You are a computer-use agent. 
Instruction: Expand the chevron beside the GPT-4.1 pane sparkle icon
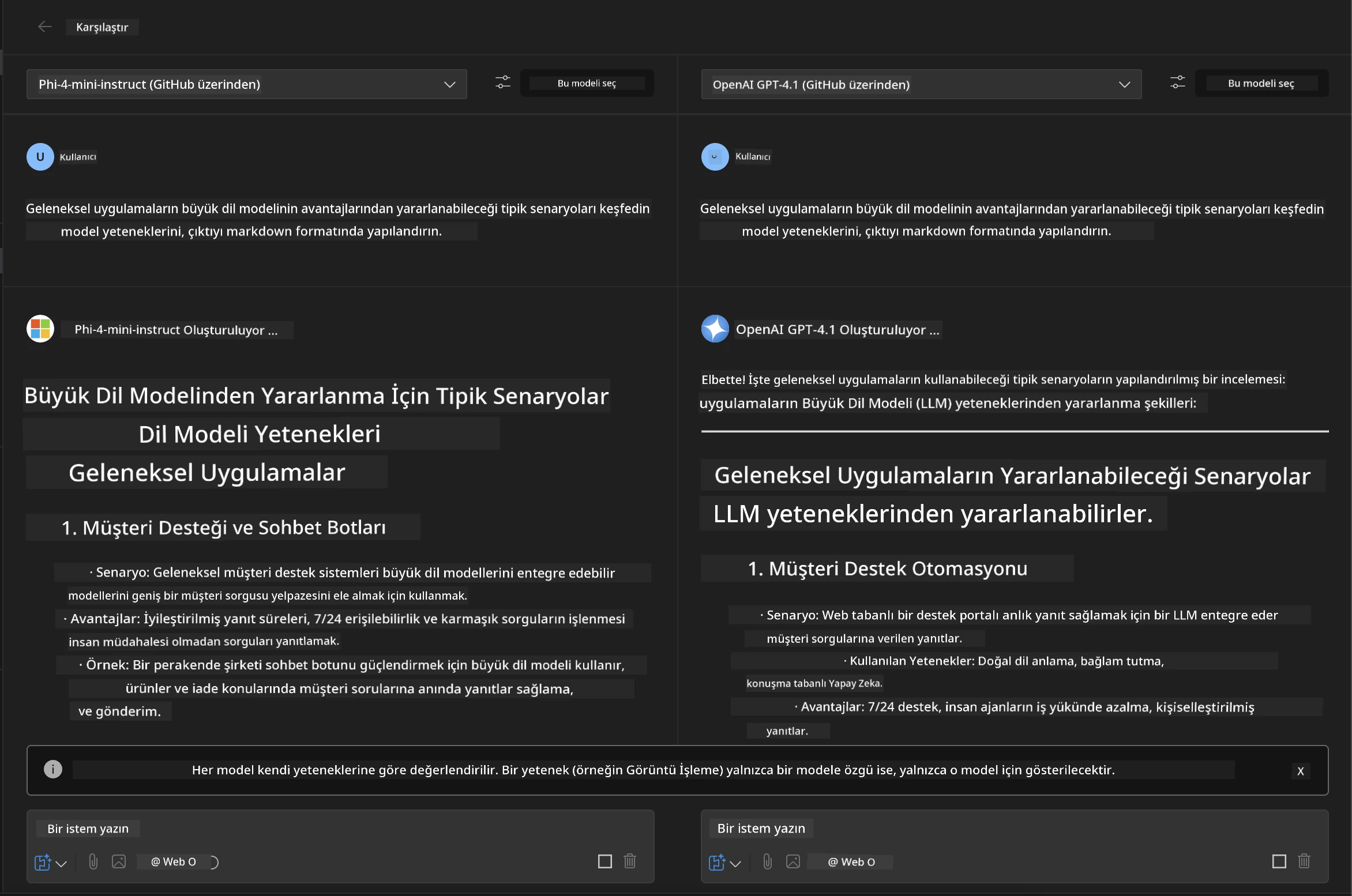point(735,863)
